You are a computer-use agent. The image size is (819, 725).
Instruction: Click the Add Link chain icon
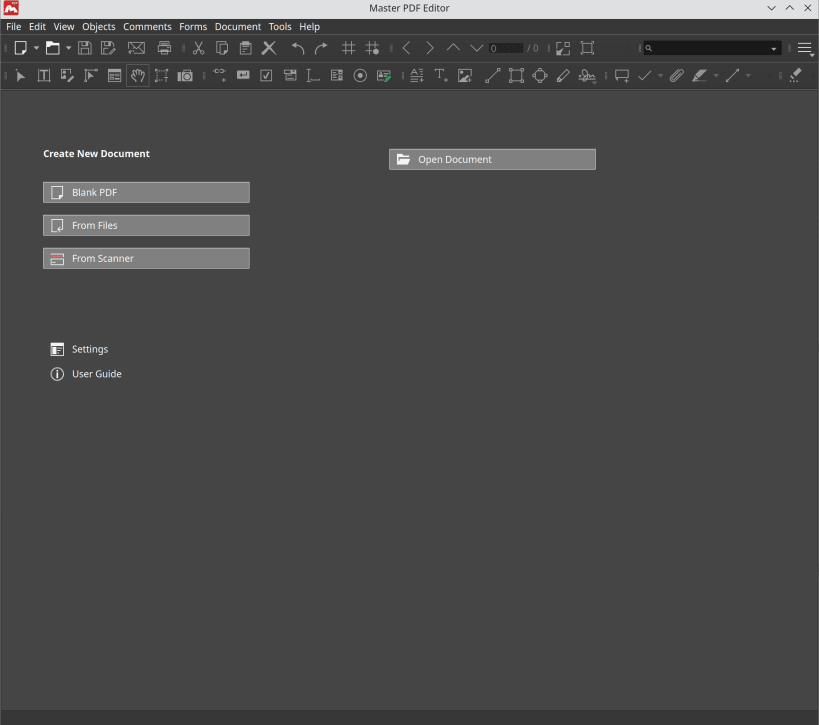pyautogui.click(x=219, y=75)
